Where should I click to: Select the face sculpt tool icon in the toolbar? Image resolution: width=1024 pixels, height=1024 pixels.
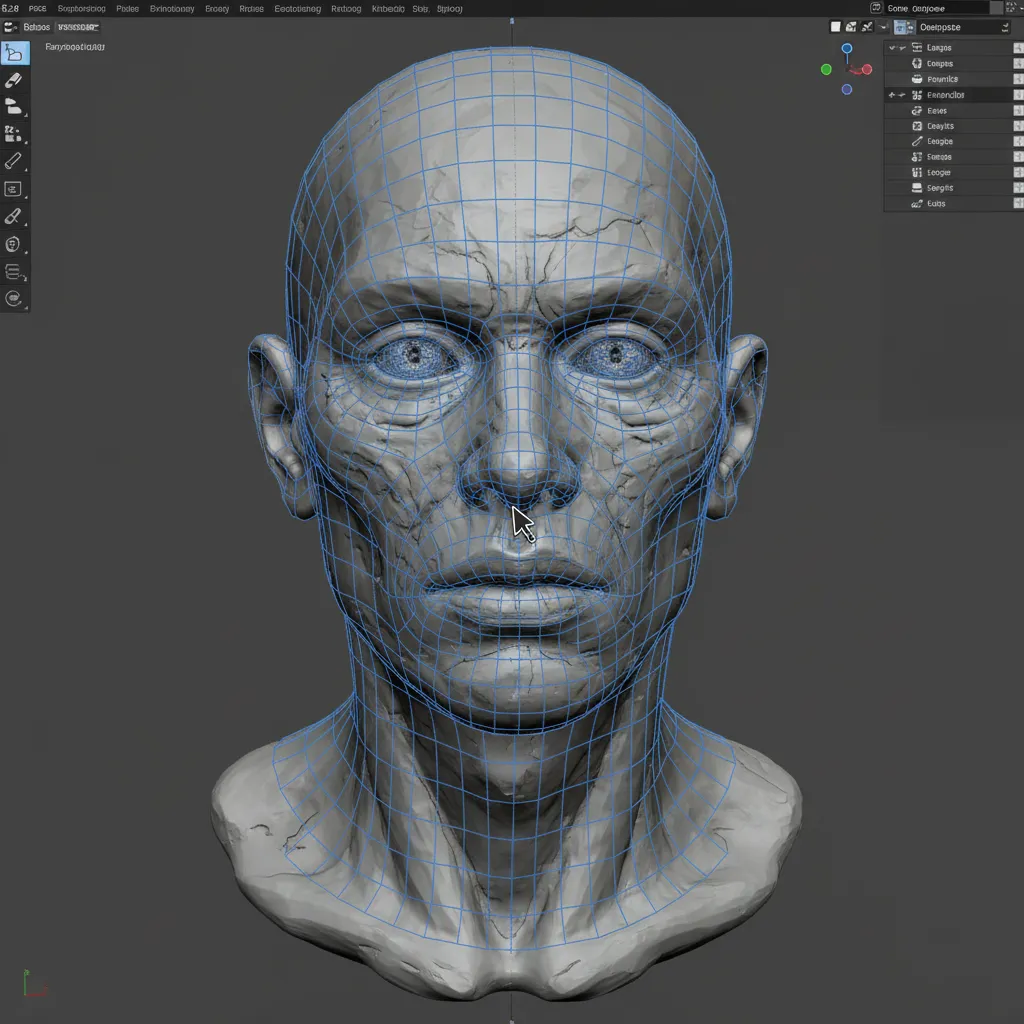click(x=16, y=243)
